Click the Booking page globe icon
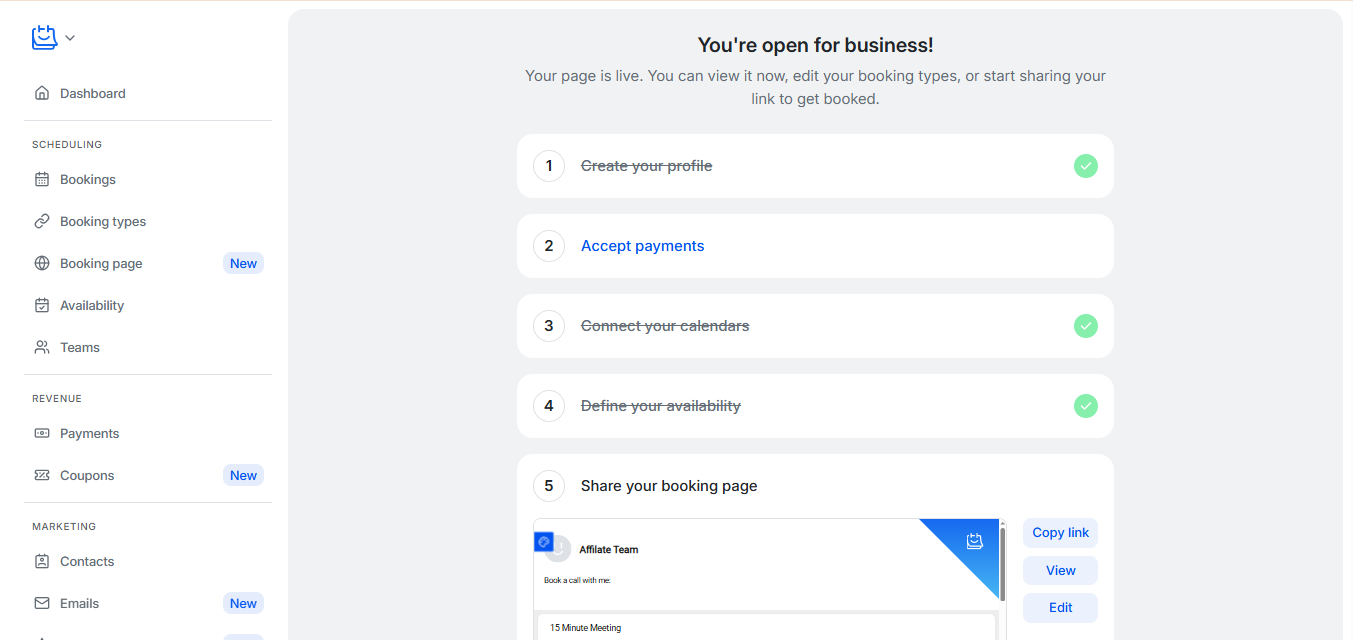Screen dimensions: 1353x640 coord(42,263)
